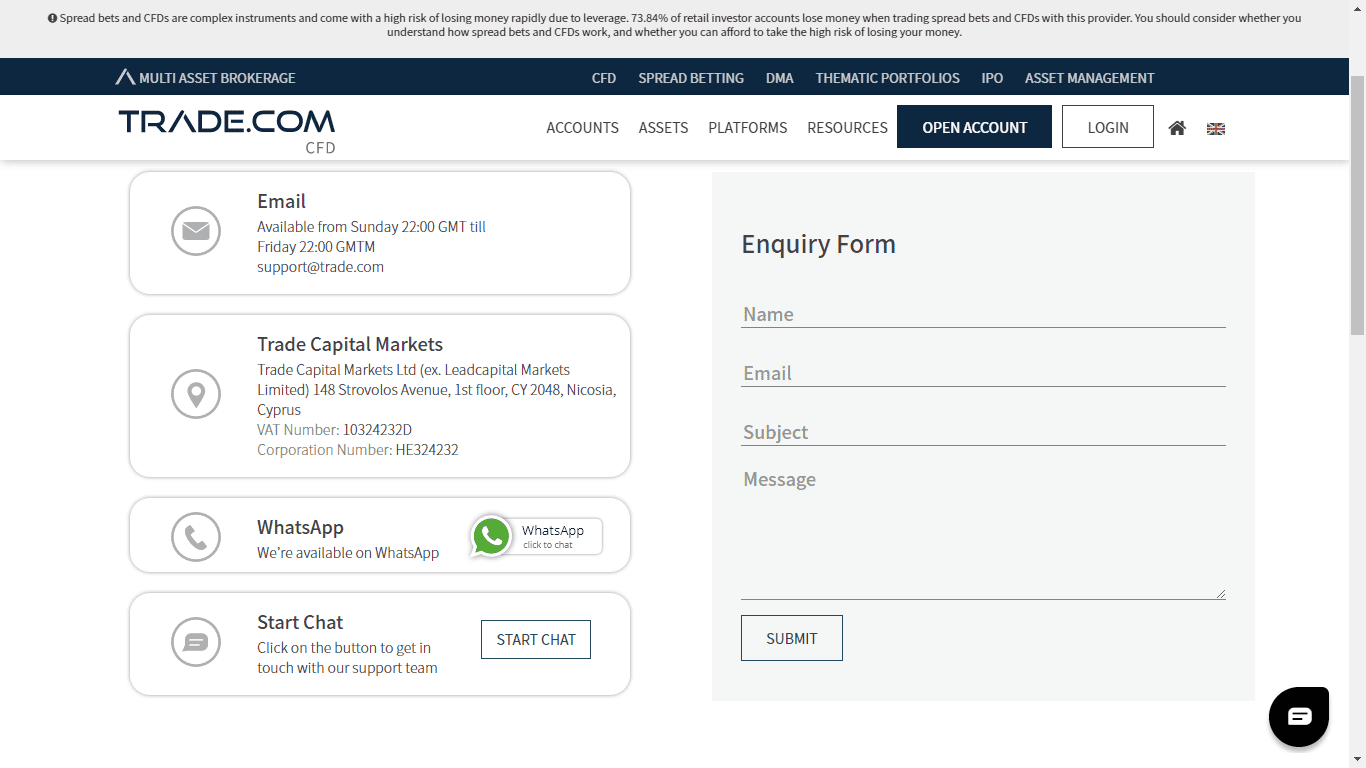Click the Enquiry Form heading
1366x768 pixels.
[818, 244]
